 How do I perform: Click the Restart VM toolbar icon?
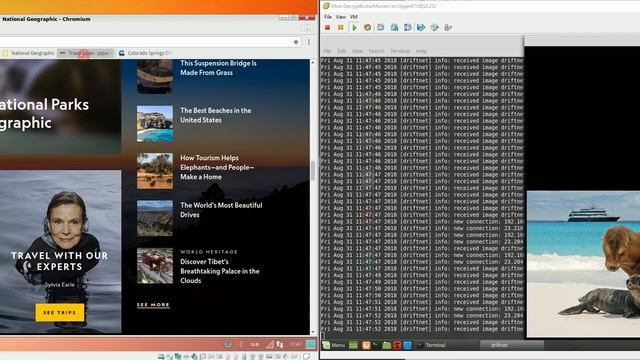[367, 27]
